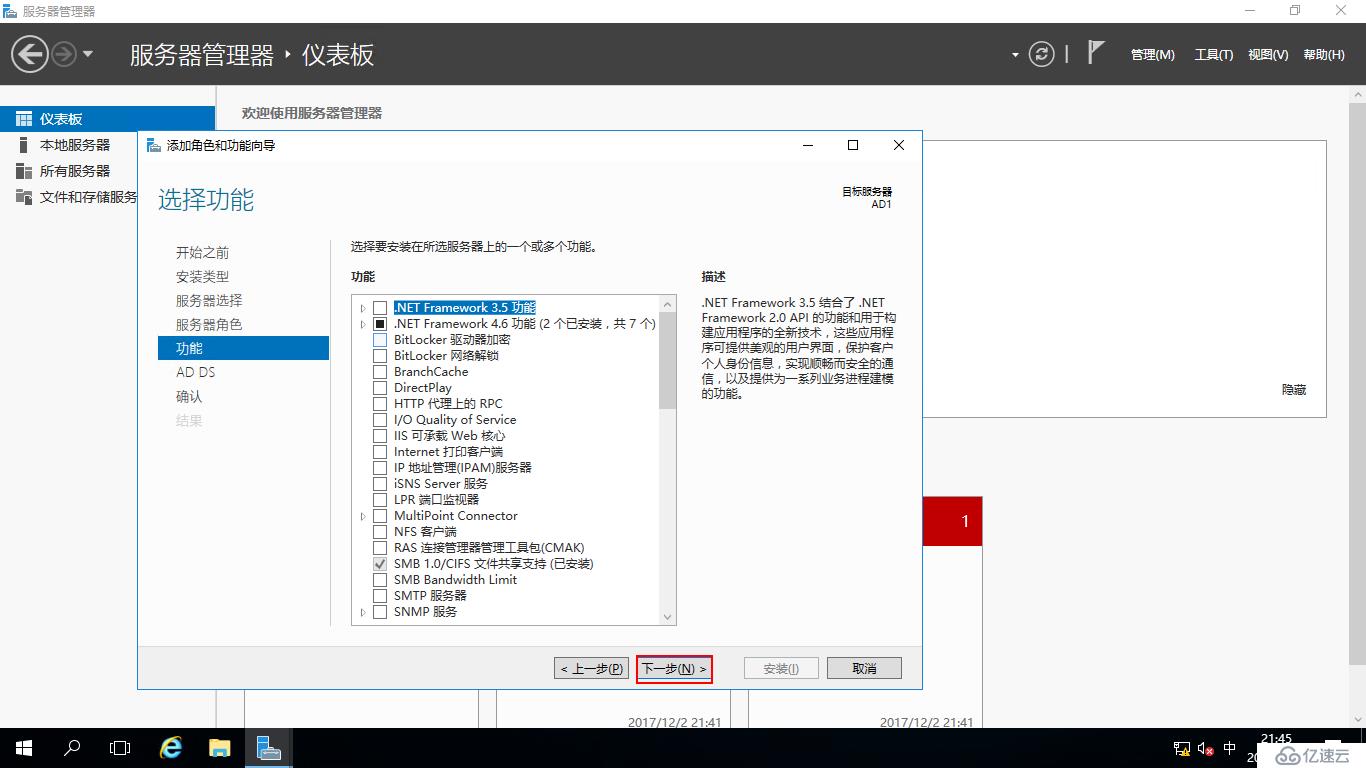Click the red alert tile showing 1

coord(952,521)
